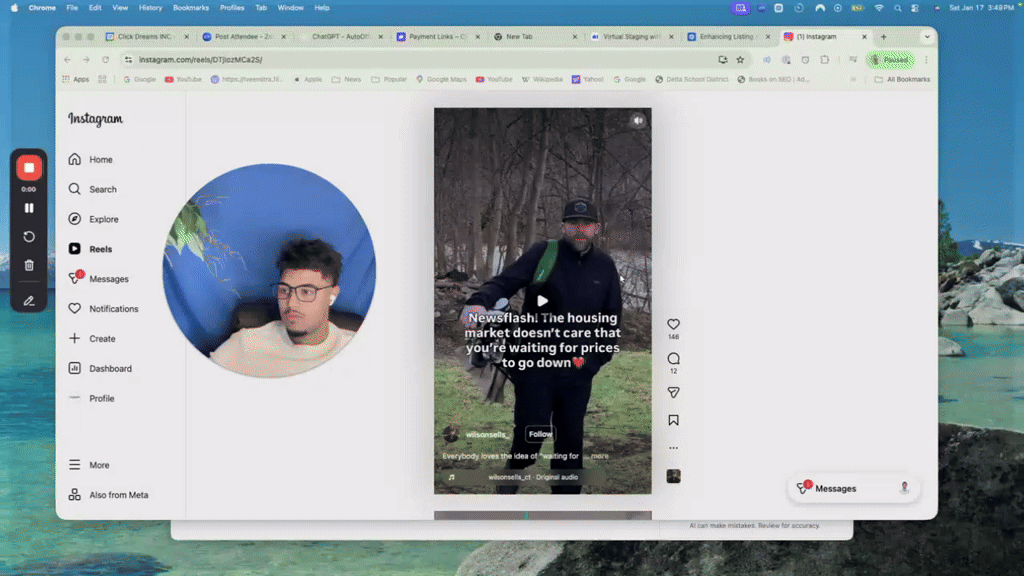Open Explore in Instagram sidebar
The width and height of the screenshot is (1024, 576).
pyautogui.click(x=93, y=219)
